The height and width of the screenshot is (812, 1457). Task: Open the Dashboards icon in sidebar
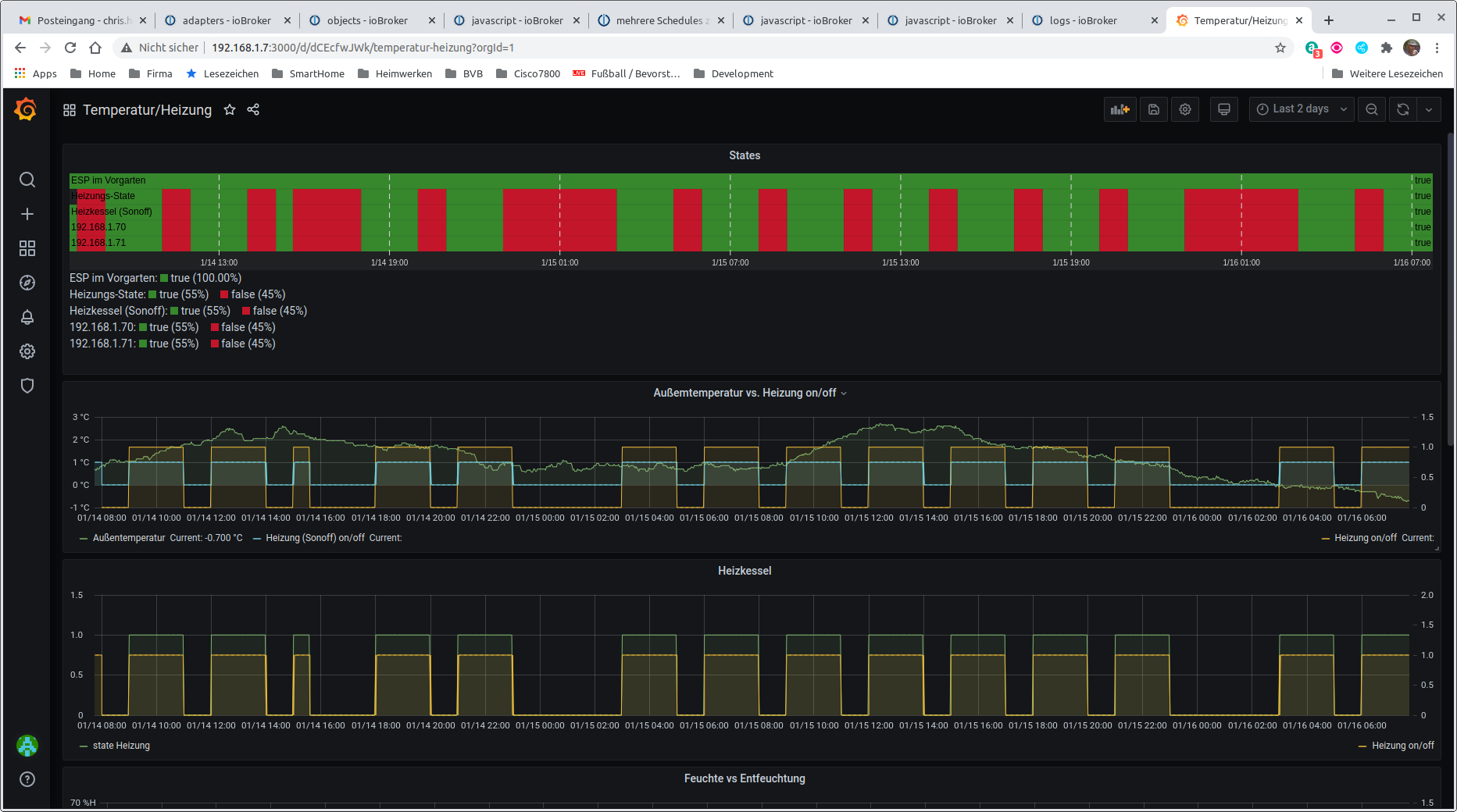[x=27, y=248]
